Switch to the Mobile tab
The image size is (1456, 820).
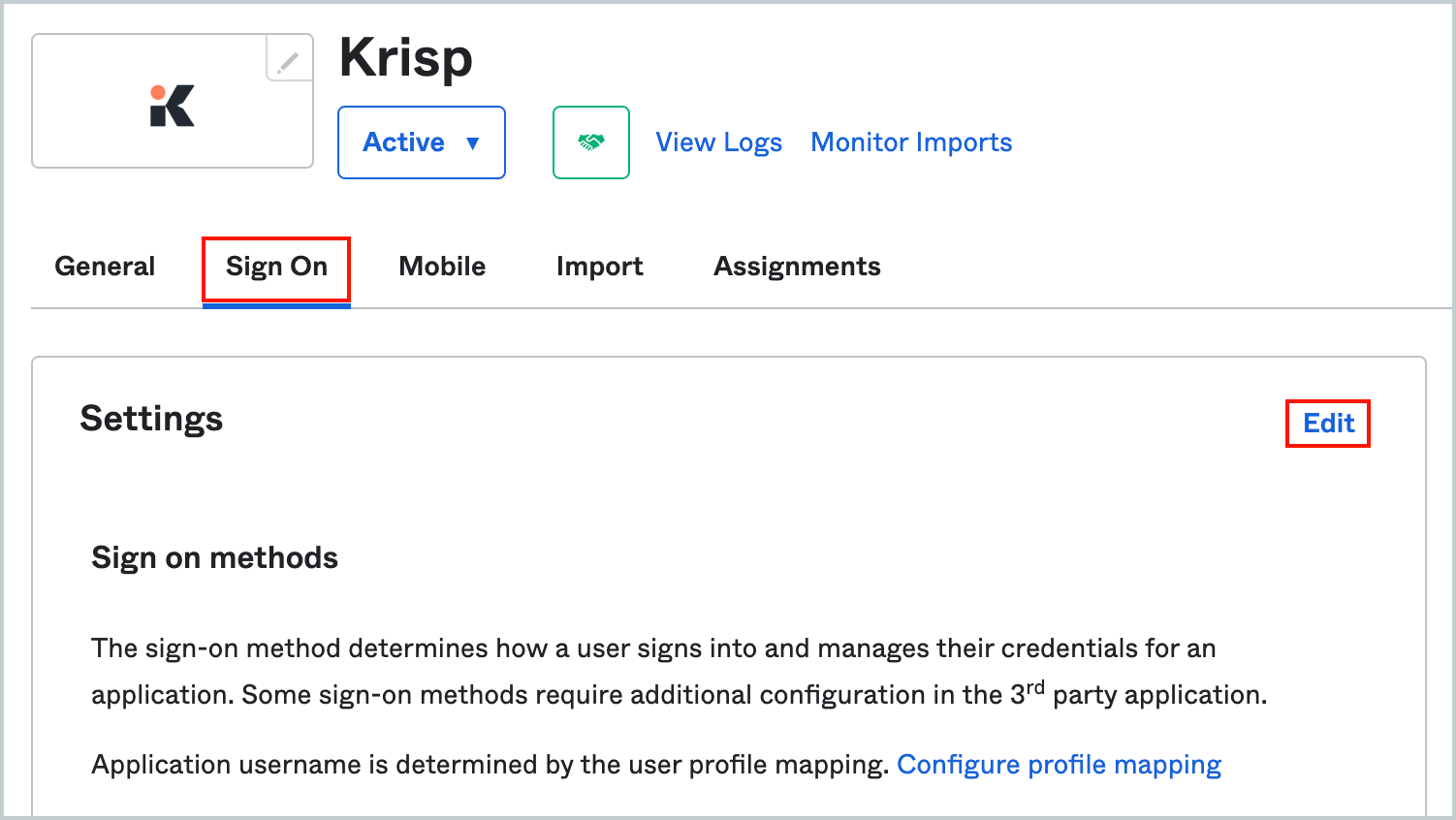(442, 267)
